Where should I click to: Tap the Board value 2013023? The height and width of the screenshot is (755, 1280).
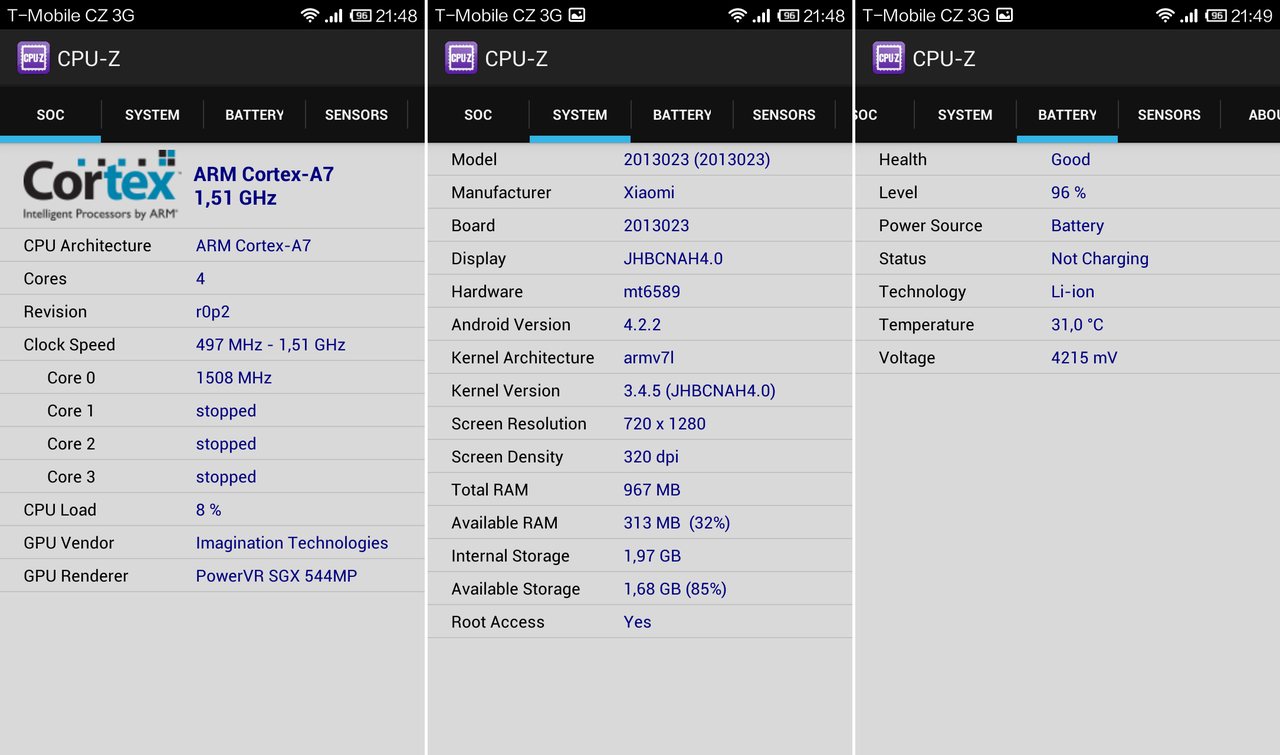click(657, 226)
